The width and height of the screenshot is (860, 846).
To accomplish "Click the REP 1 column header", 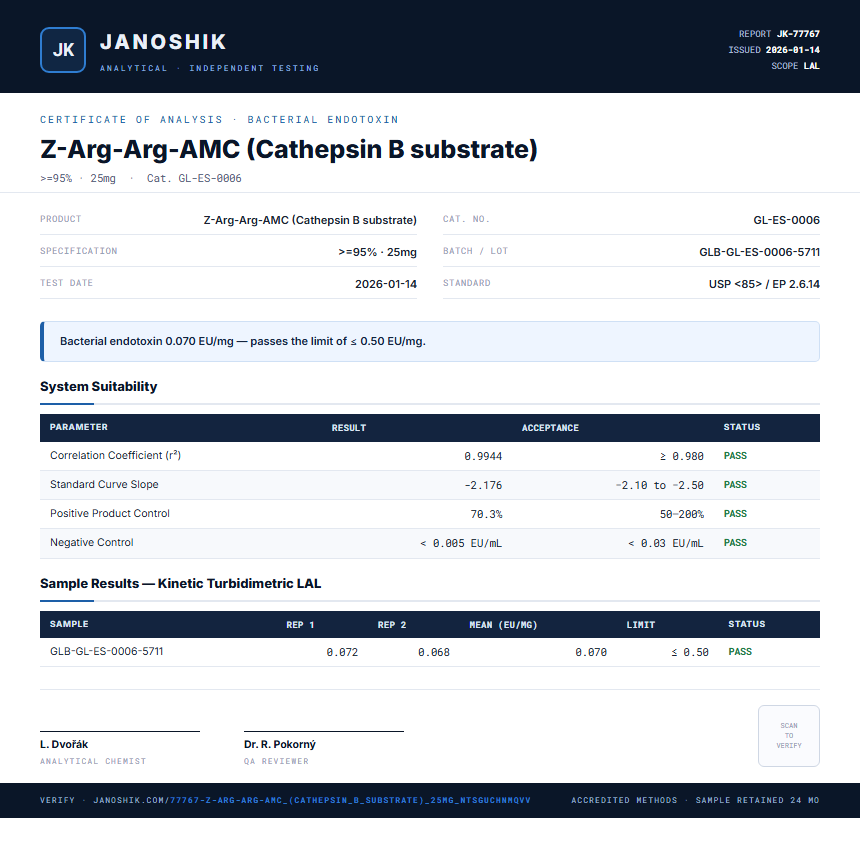I will [x=300, y=625].
